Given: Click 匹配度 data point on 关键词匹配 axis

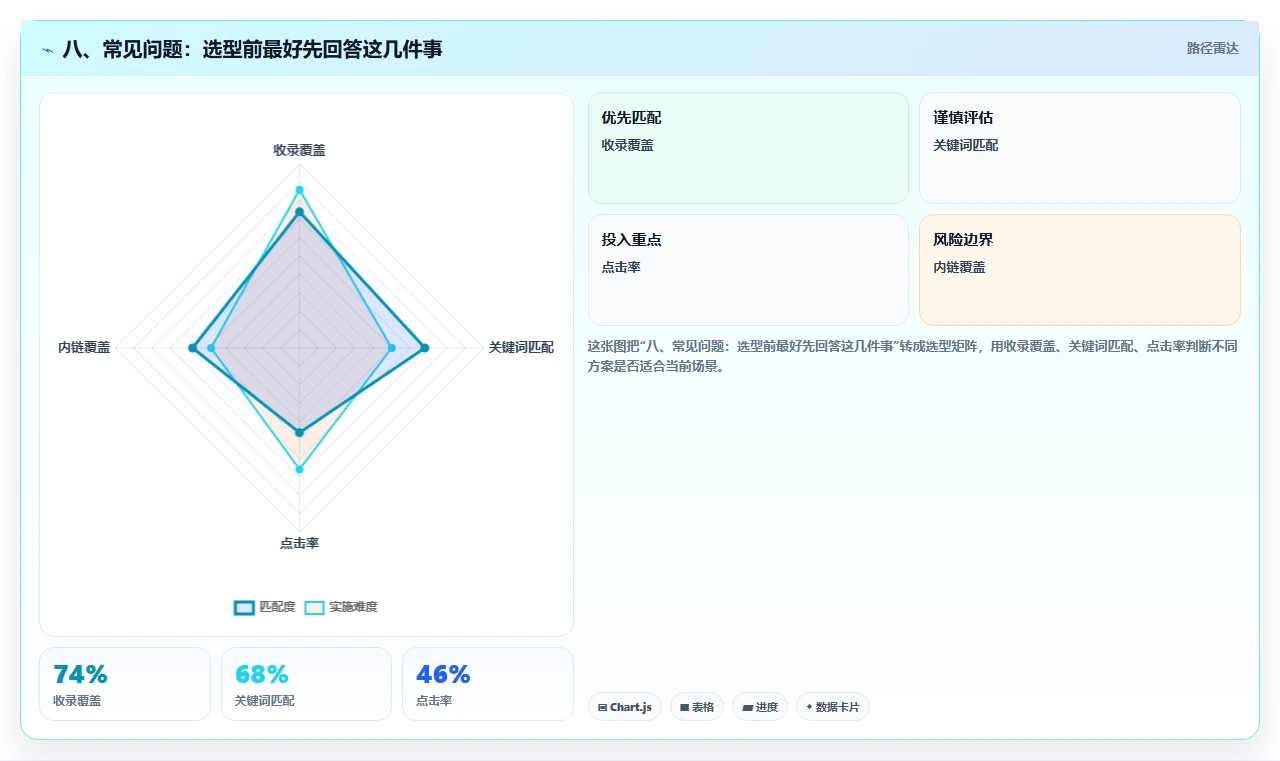Looking at the screenshot, I should [424, 348].
